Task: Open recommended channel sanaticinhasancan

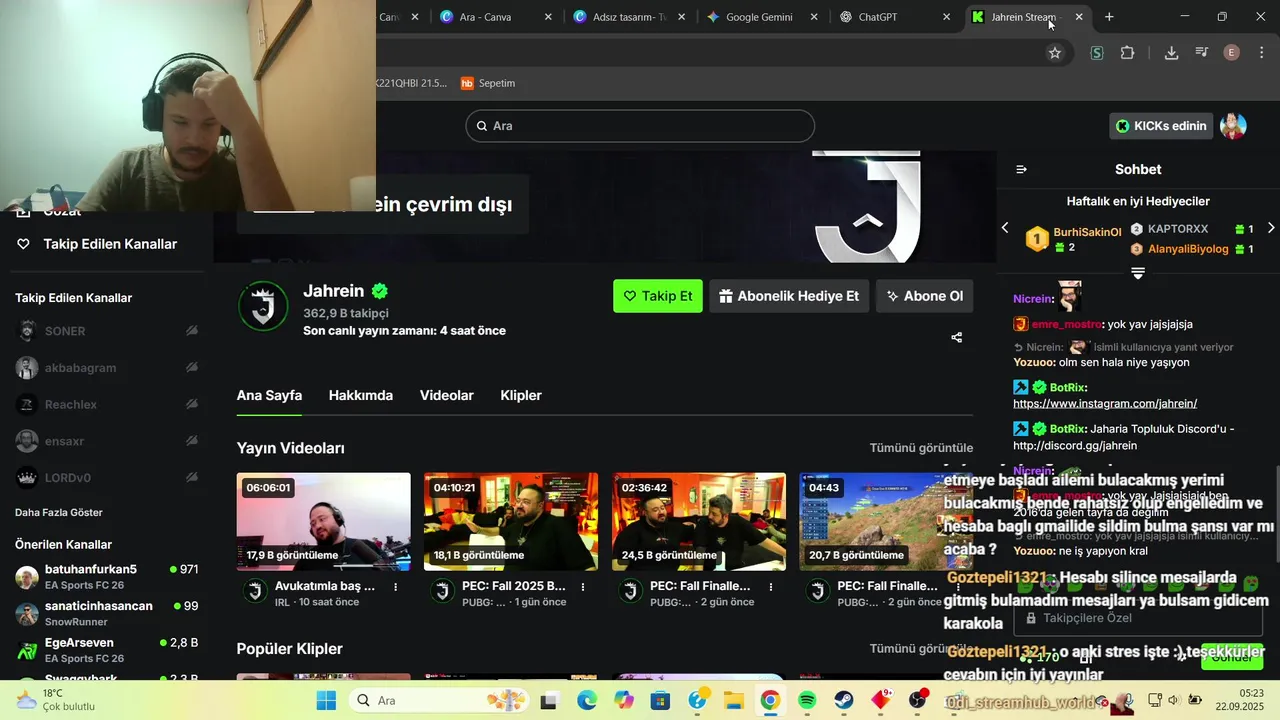Action: tap(107, 613)
